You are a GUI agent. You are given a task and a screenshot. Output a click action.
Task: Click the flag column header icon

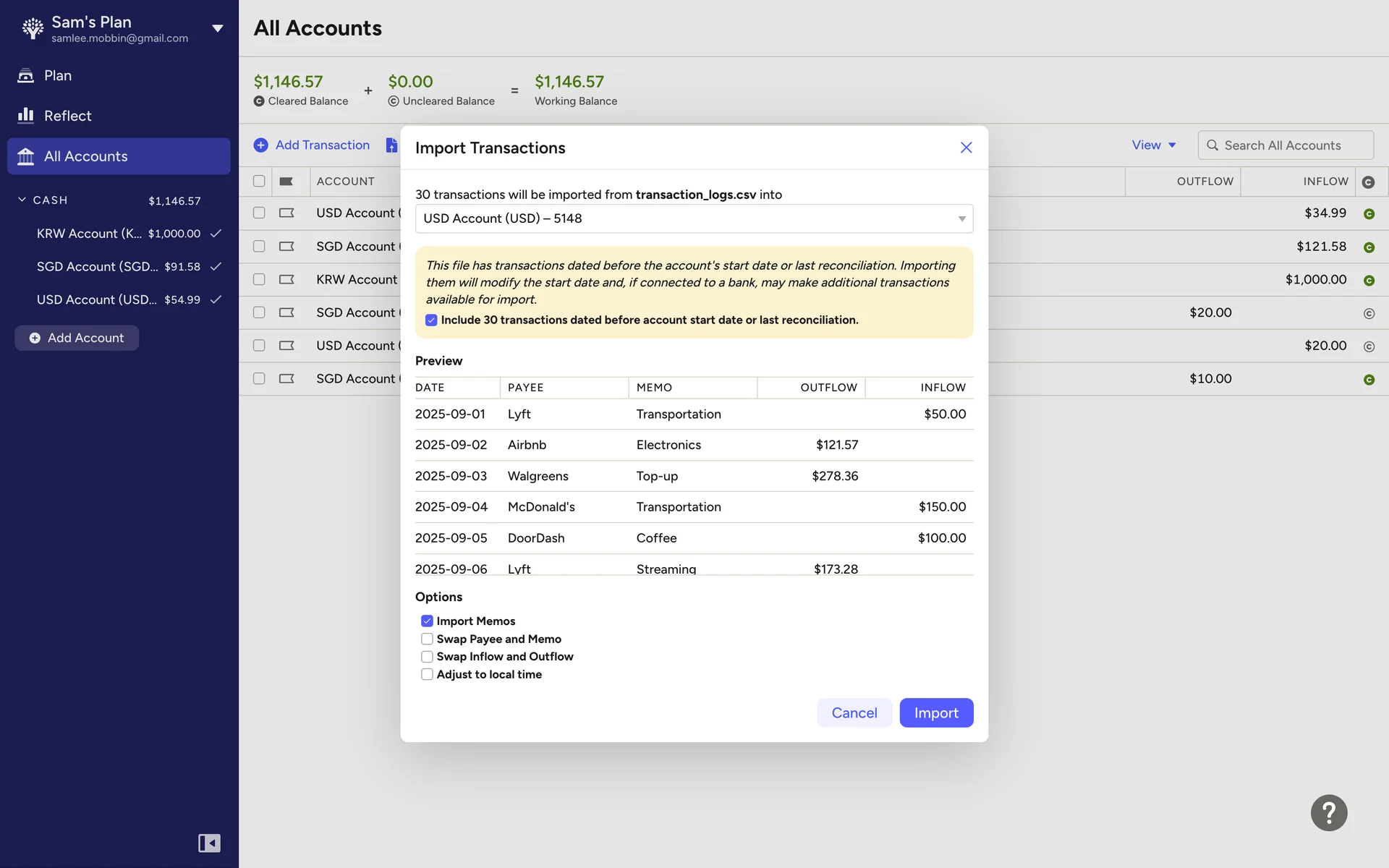pos(286,182)
